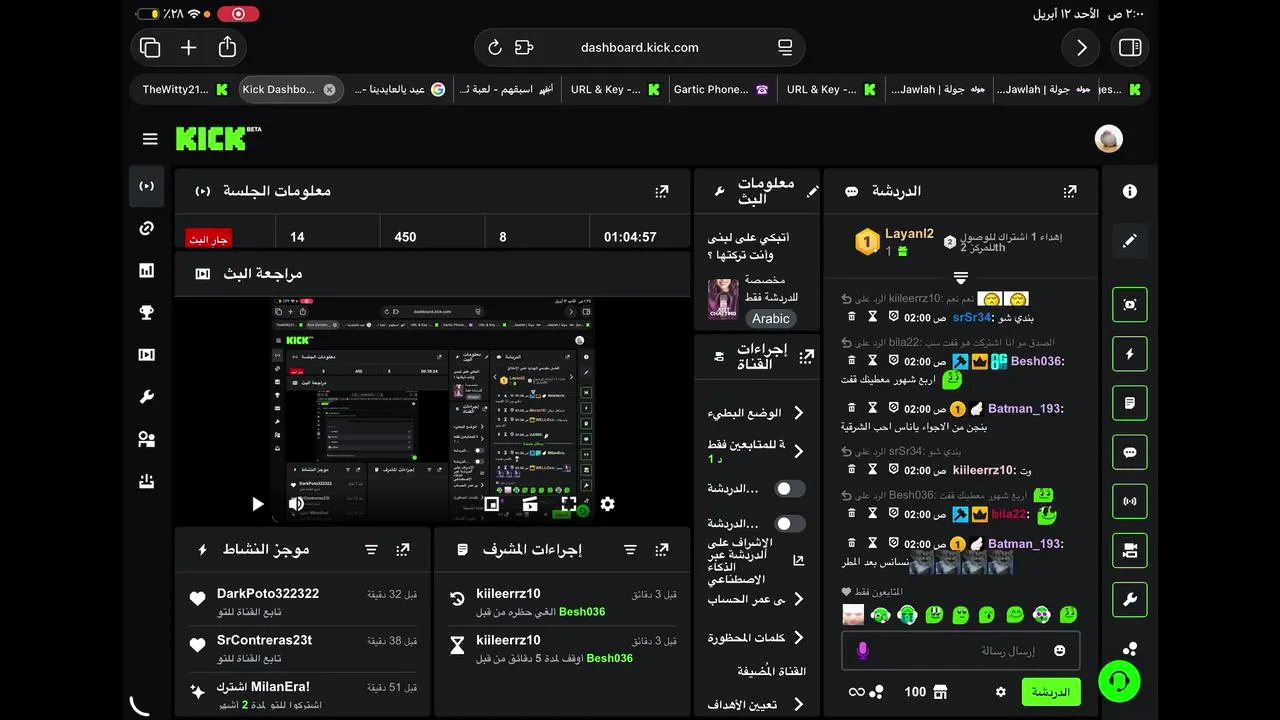Open the video library sidebar icon
The height and width of the screenshot is (720, 1280).
click(x=147, y=354)
